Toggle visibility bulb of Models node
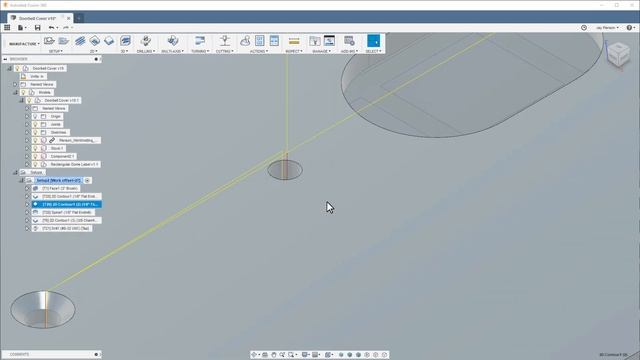This screenshot has height=360, width=640. point(23,93)
